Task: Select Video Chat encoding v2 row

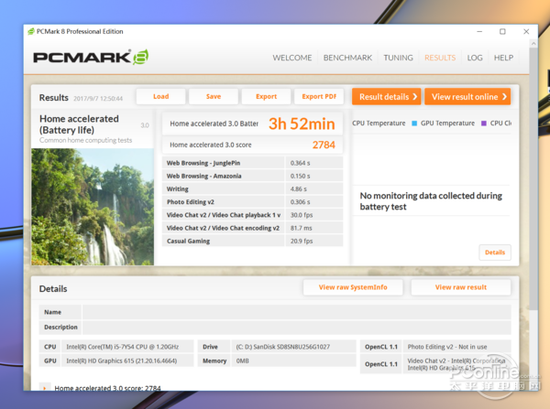Action: (252, 228)
